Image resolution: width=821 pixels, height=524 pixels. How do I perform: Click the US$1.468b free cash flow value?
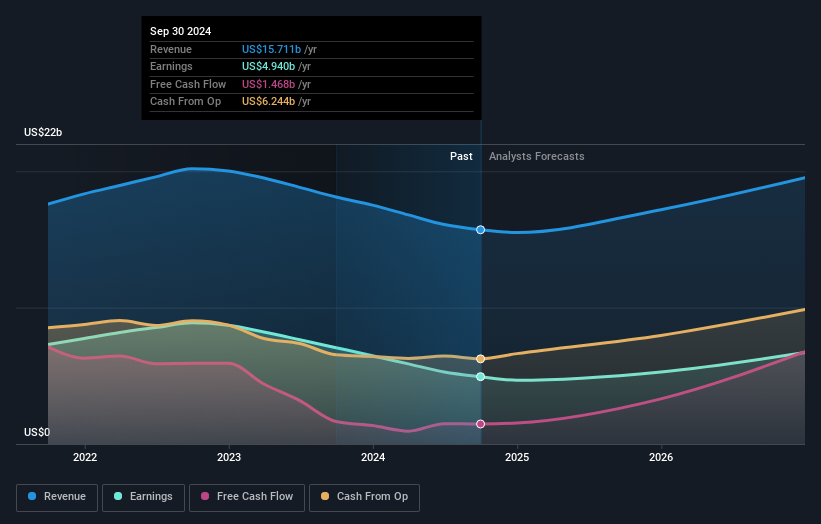(269, 84)
